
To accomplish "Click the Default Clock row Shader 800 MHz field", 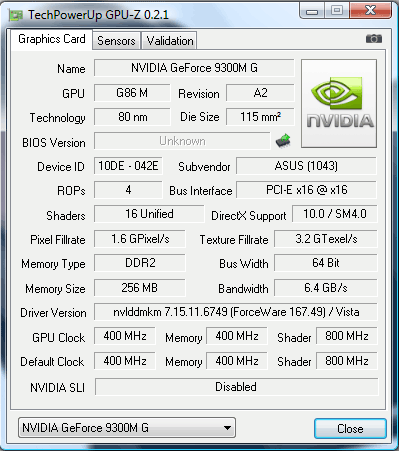I will (347, 361).
